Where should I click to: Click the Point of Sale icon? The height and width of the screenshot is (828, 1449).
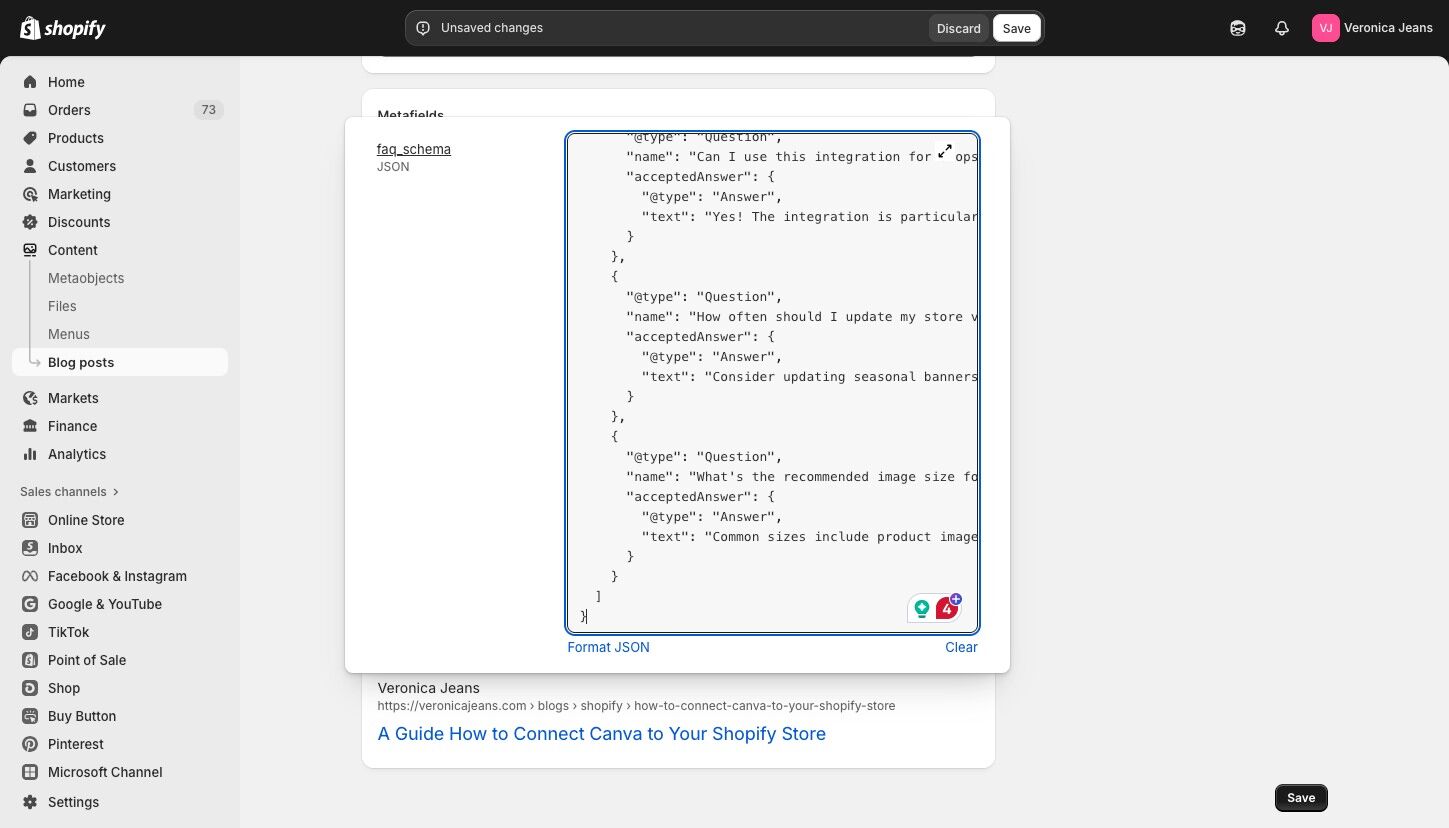point(30,660)
